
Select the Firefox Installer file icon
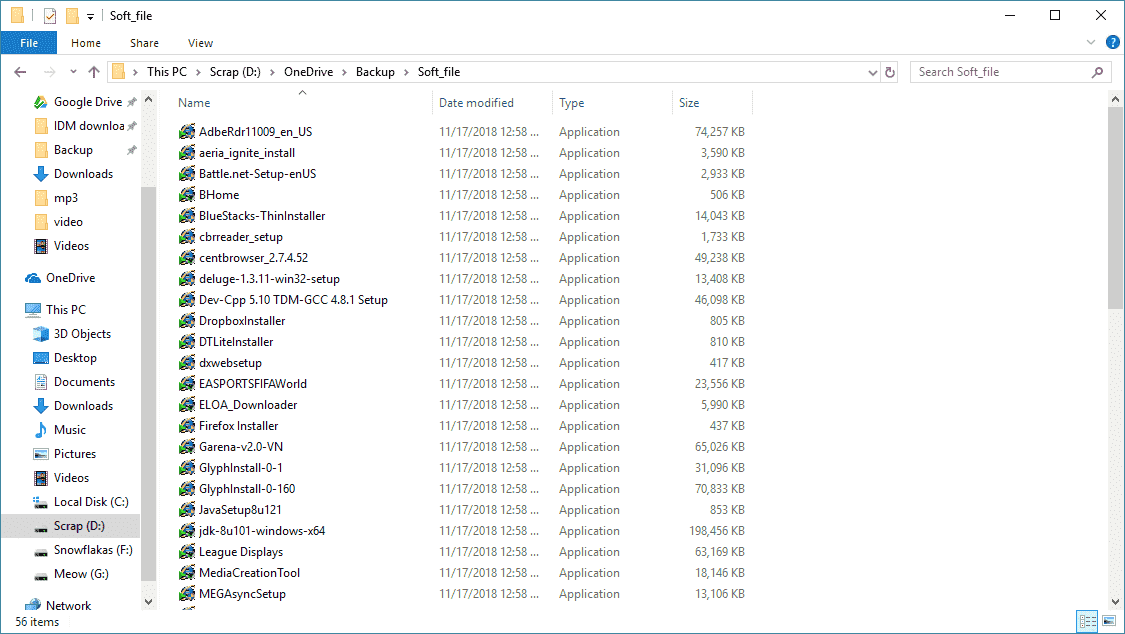187,425
